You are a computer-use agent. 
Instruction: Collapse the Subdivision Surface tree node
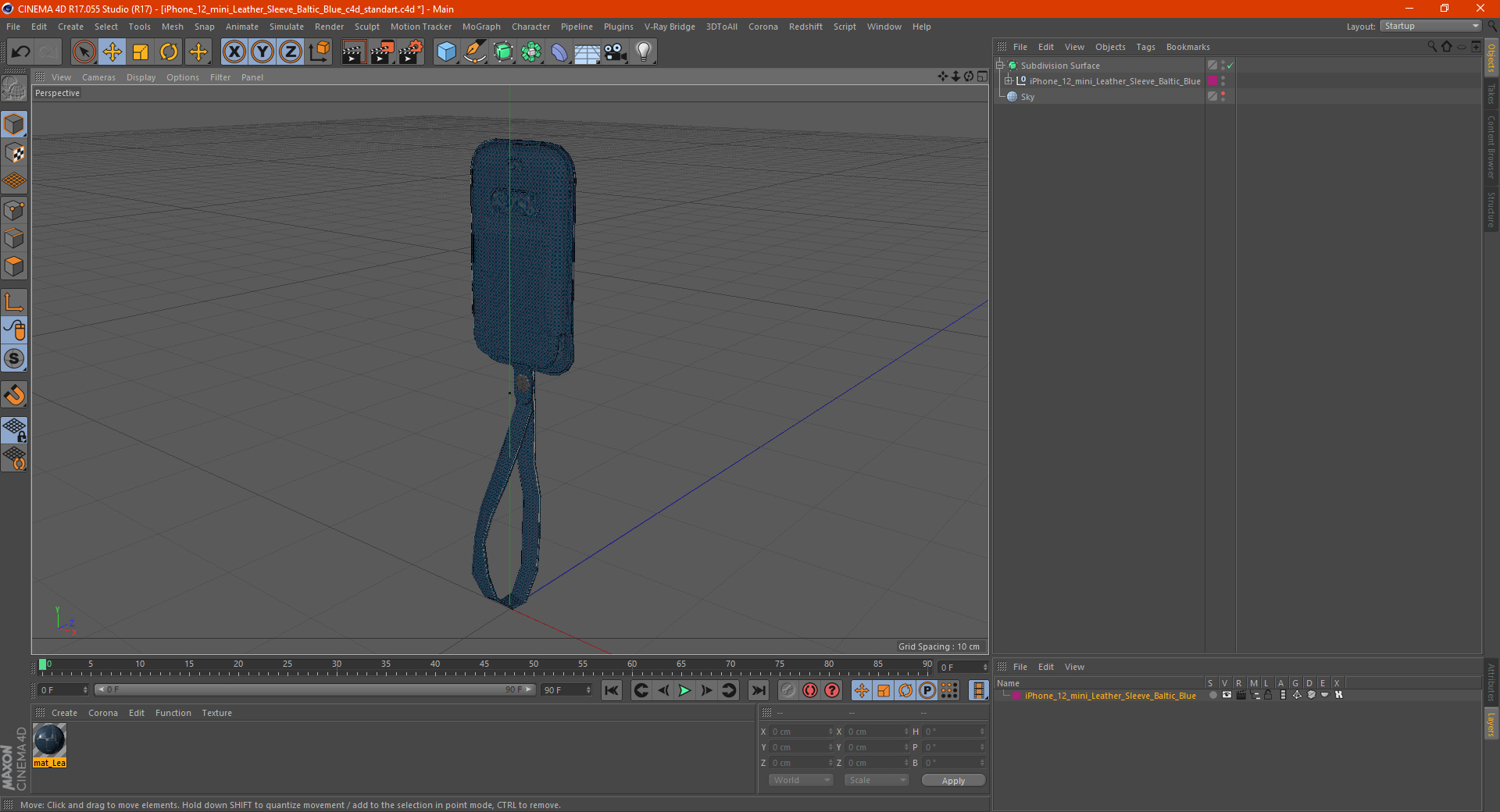pos(999,66)
